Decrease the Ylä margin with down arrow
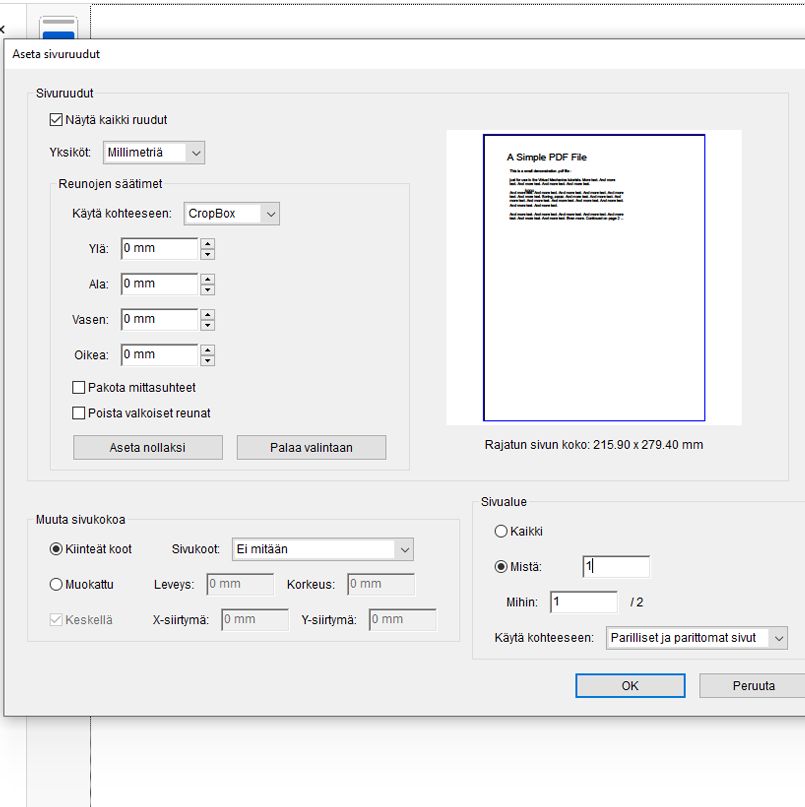The width and height of the screenshot is (805, 807). coord(207,254)
